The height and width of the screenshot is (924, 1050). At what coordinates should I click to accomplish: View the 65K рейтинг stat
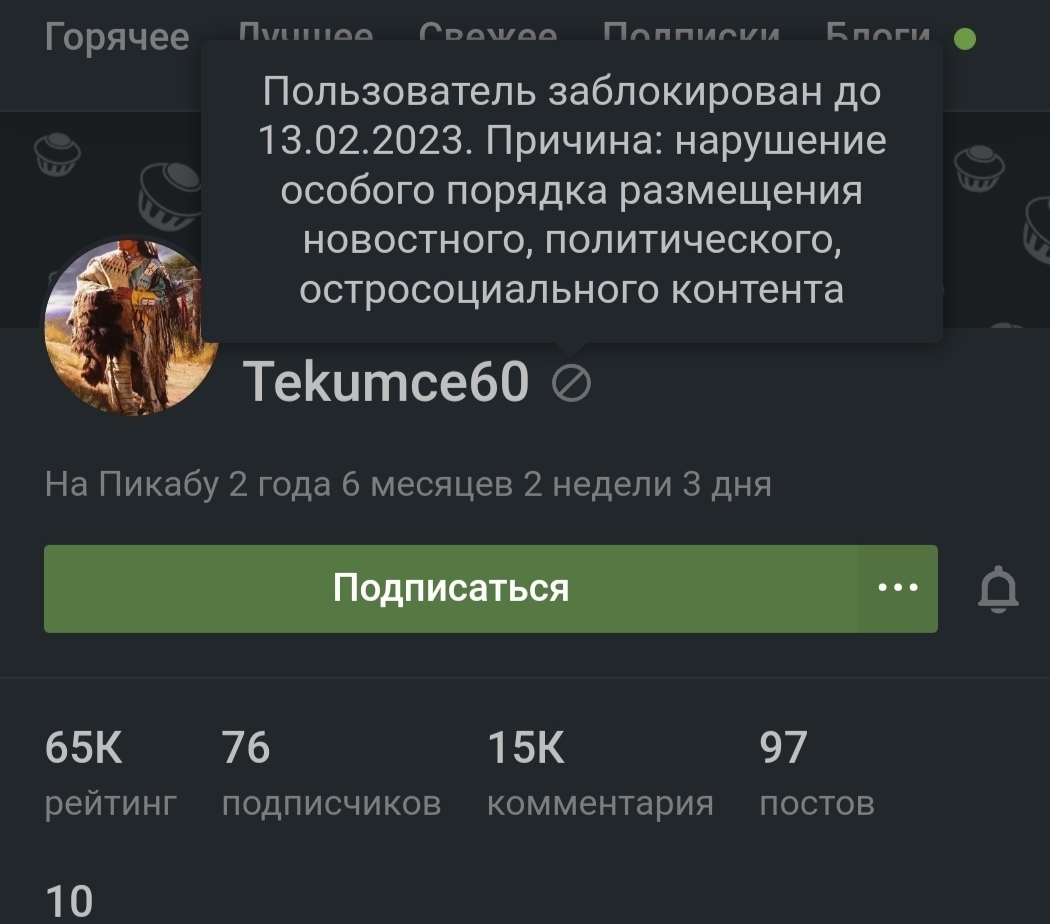(x=110, y=774)
